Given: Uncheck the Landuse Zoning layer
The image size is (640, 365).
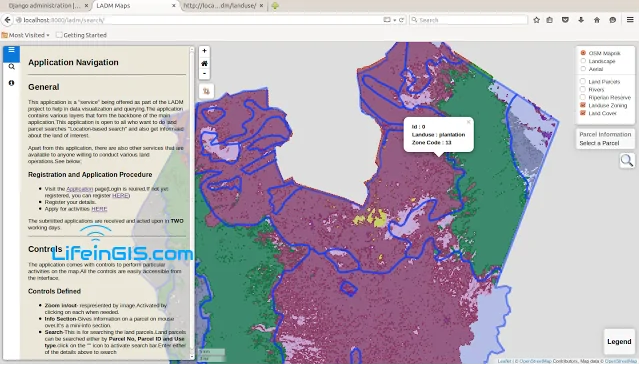Looking at the screenshot, I should tap(583, 105).
